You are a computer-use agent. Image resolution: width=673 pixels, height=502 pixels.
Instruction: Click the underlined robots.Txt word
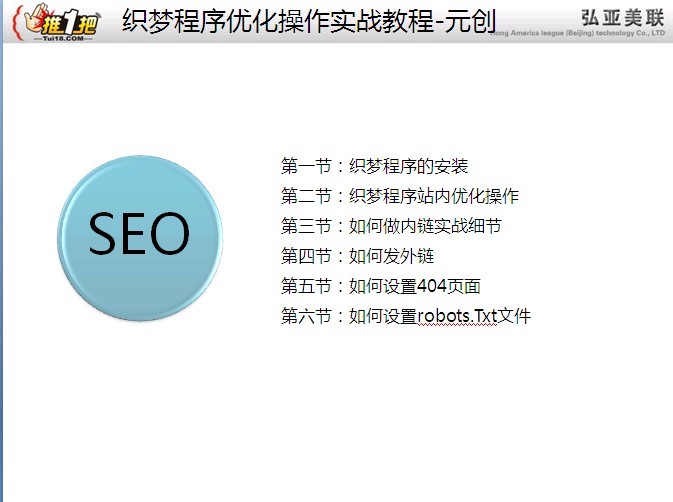click(457, 316)
